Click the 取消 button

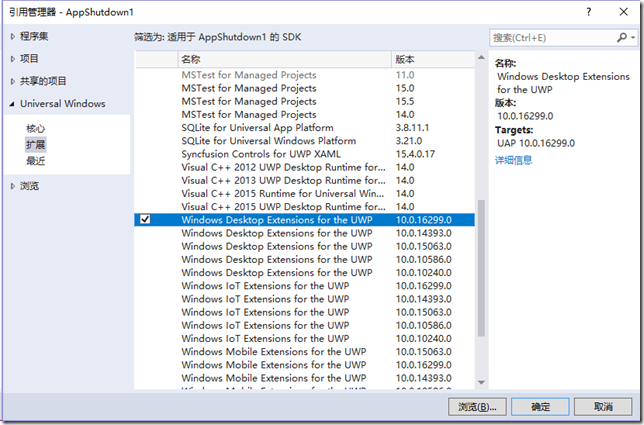603,407
